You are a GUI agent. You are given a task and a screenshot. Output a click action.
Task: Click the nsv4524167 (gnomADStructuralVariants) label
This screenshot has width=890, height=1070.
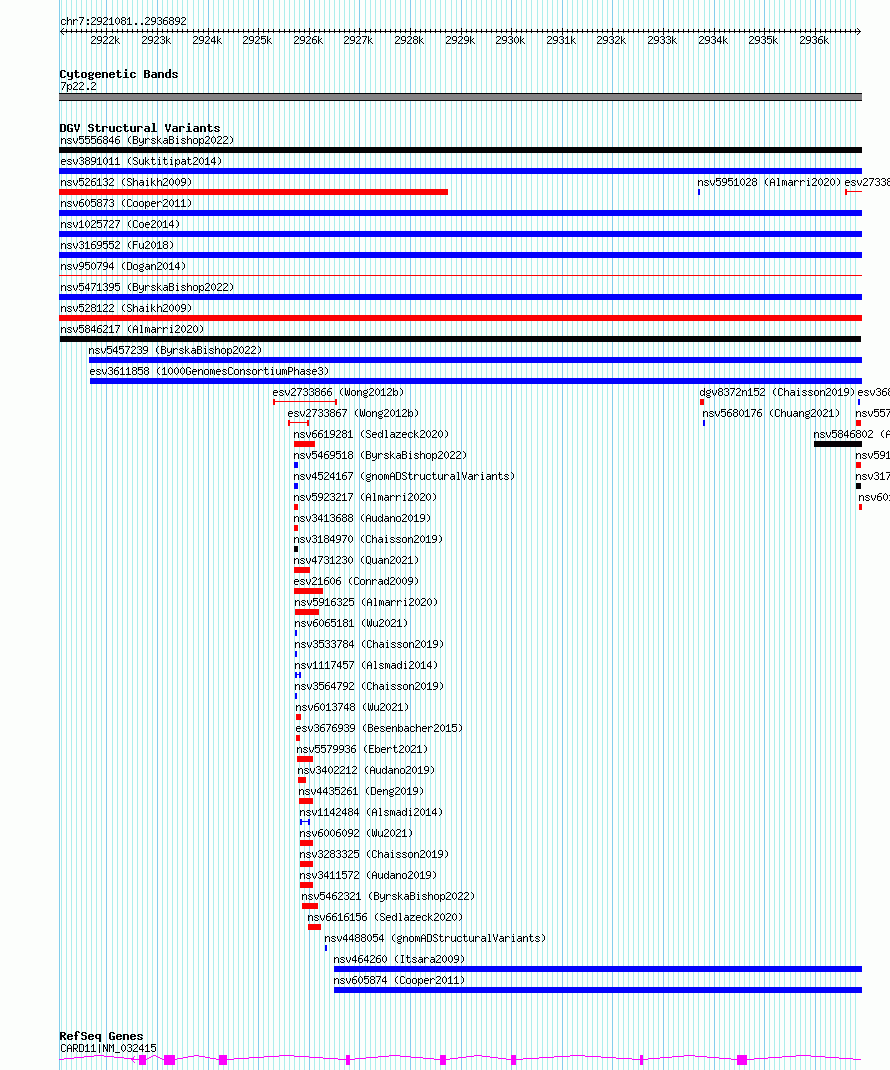click(404, 476)
